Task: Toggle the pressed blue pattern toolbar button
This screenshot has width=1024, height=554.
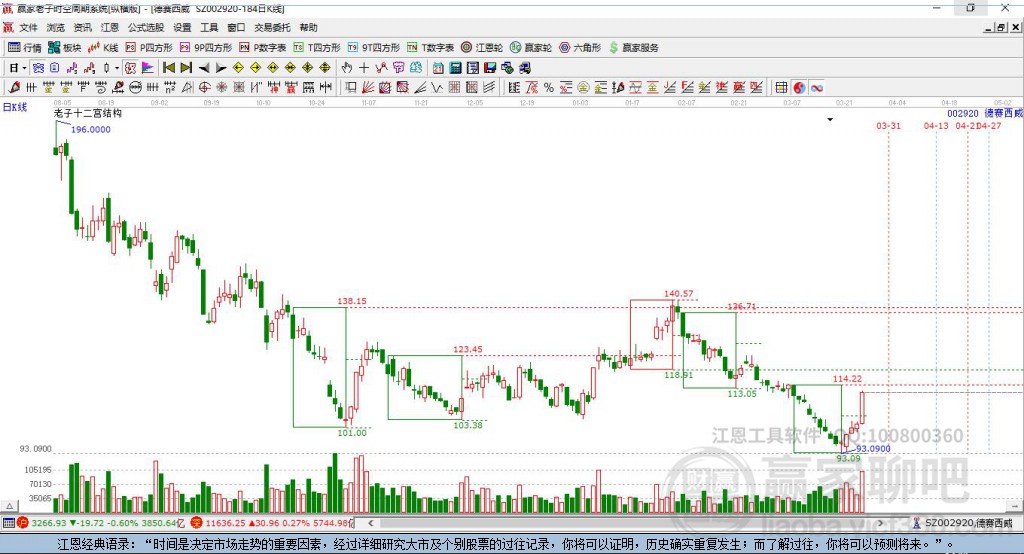Action: (x=39, y=68)
